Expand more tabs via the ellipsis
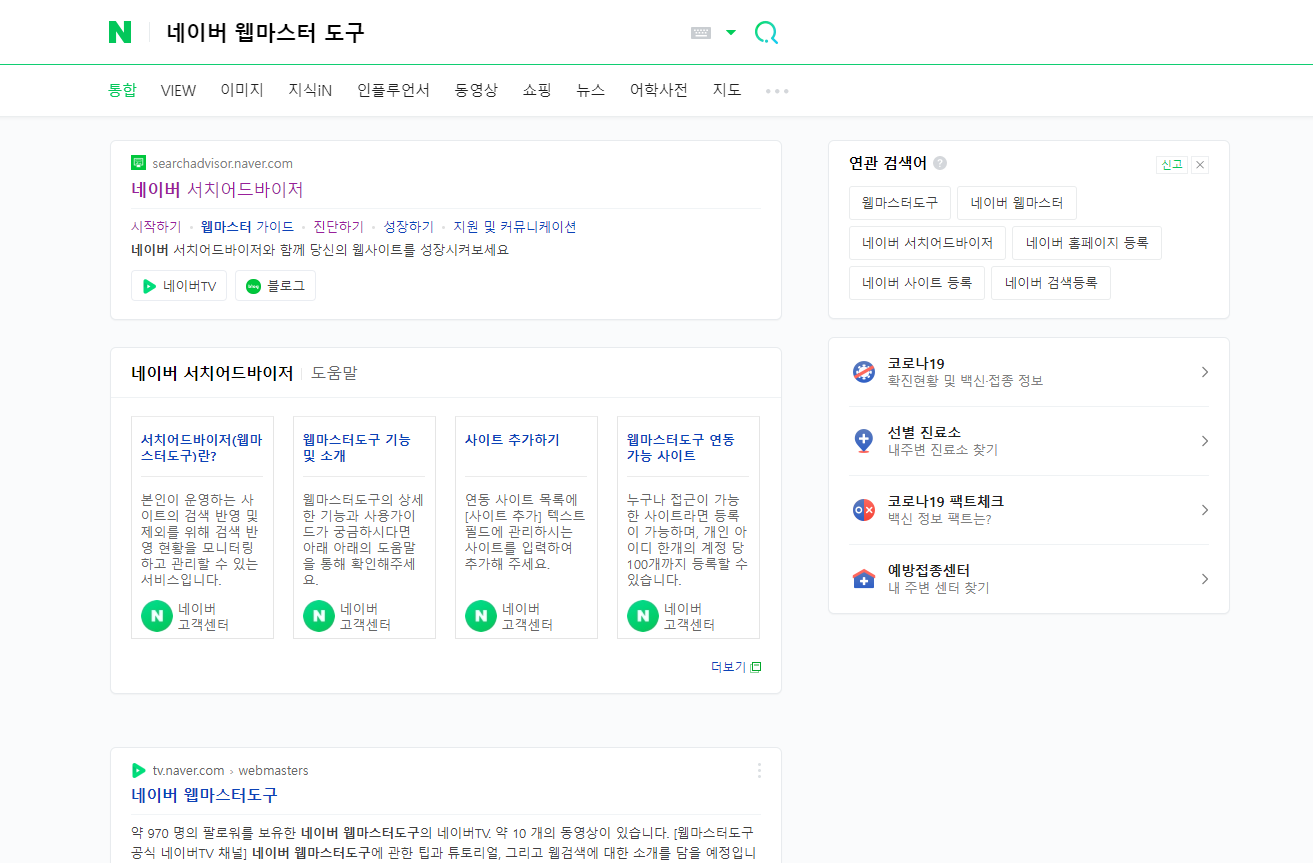This screenshot has height=863, width=1313. click(x=777, y=91)
